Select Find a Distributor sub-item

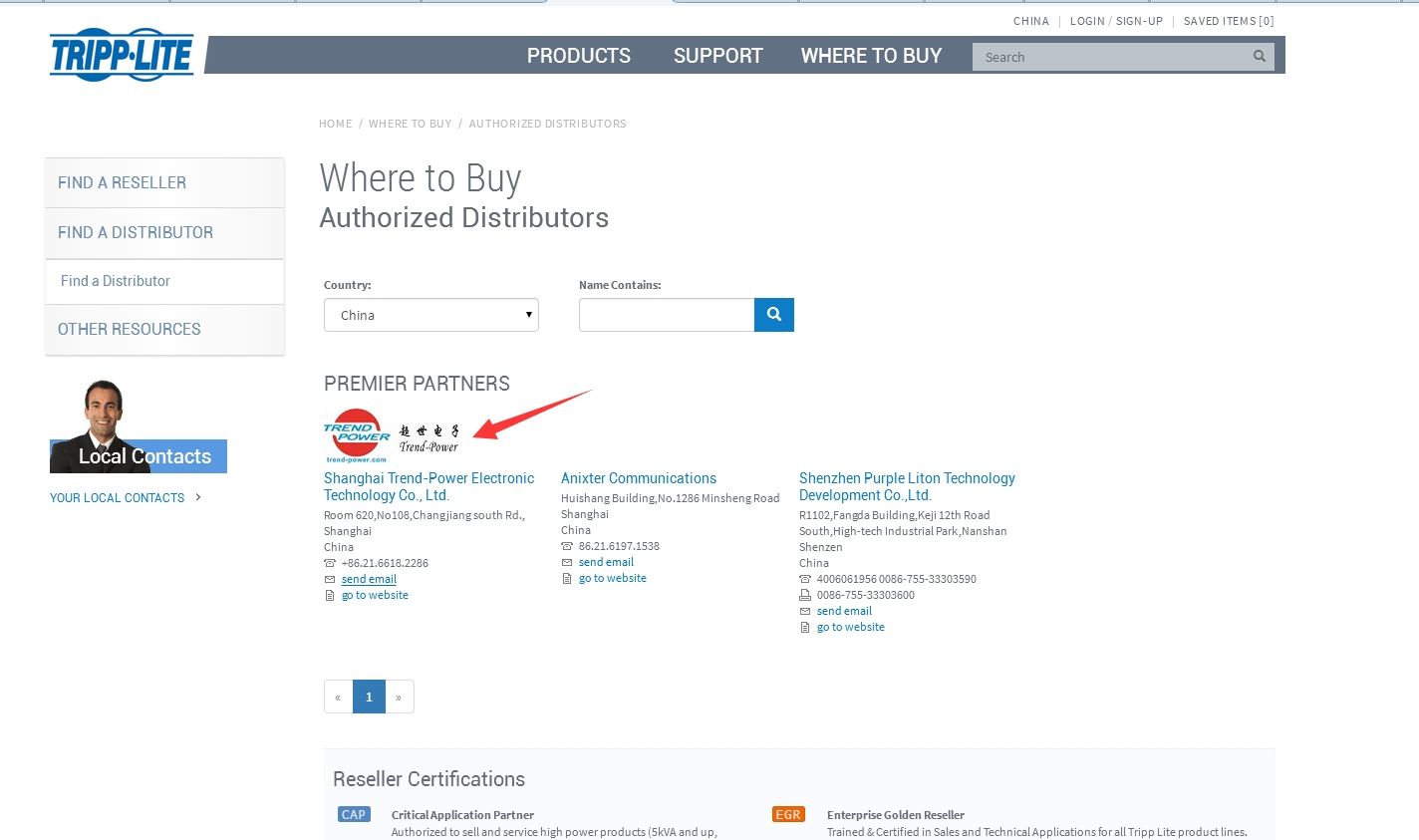(164, 281)
